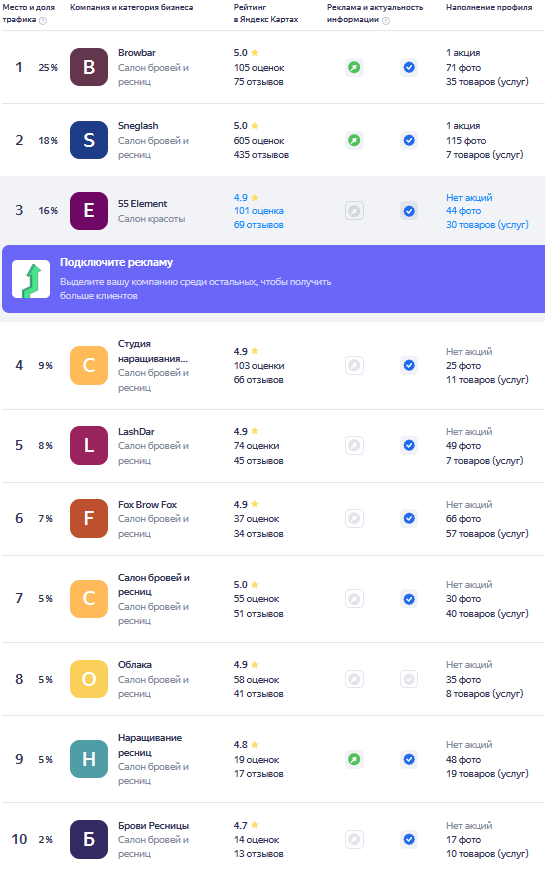
Task: Open the 101 оценка link for 55 Element
Action: (259, 211)
